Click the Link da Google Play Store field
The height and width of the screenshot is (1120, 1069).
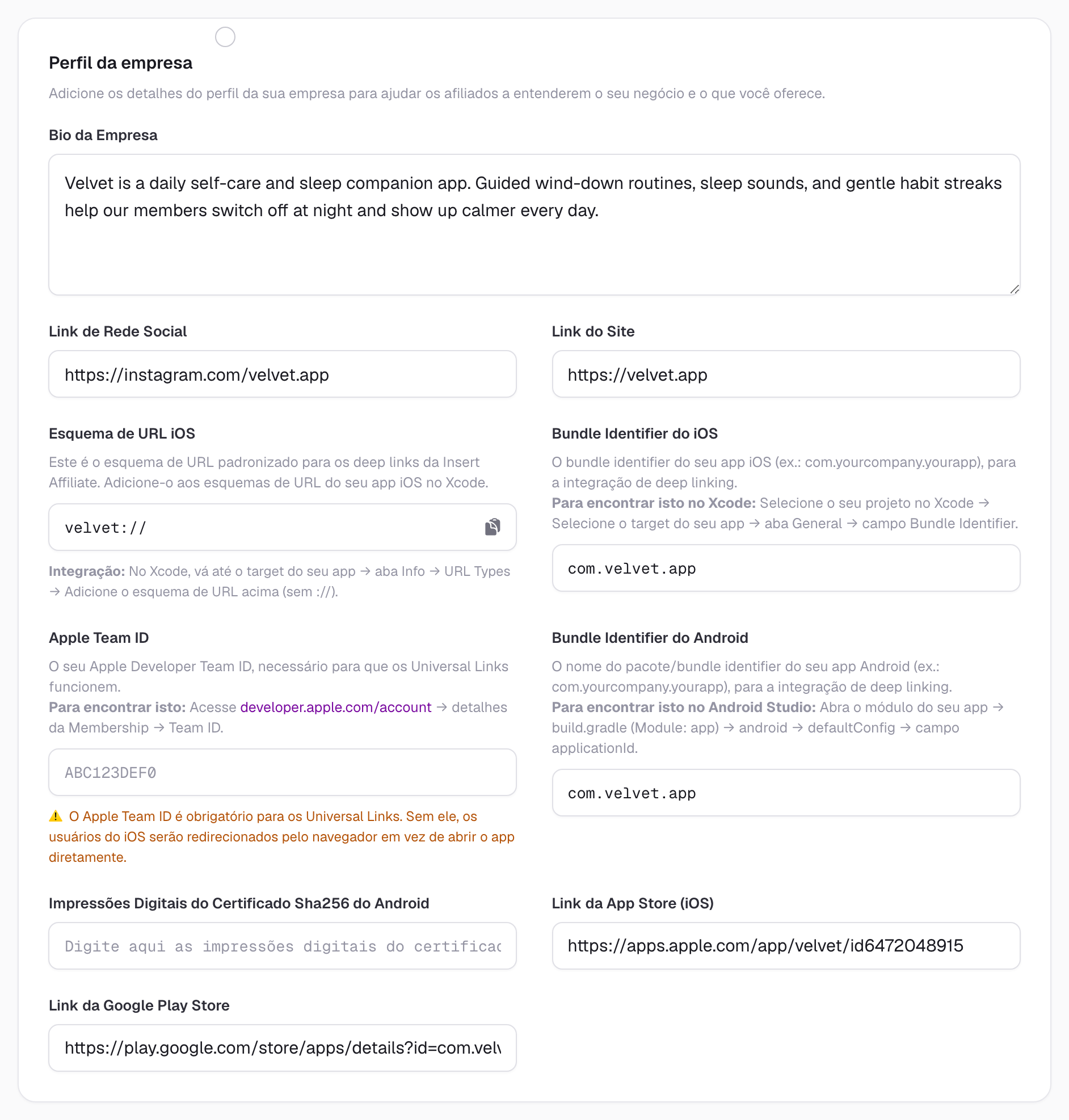[282, 1047]
